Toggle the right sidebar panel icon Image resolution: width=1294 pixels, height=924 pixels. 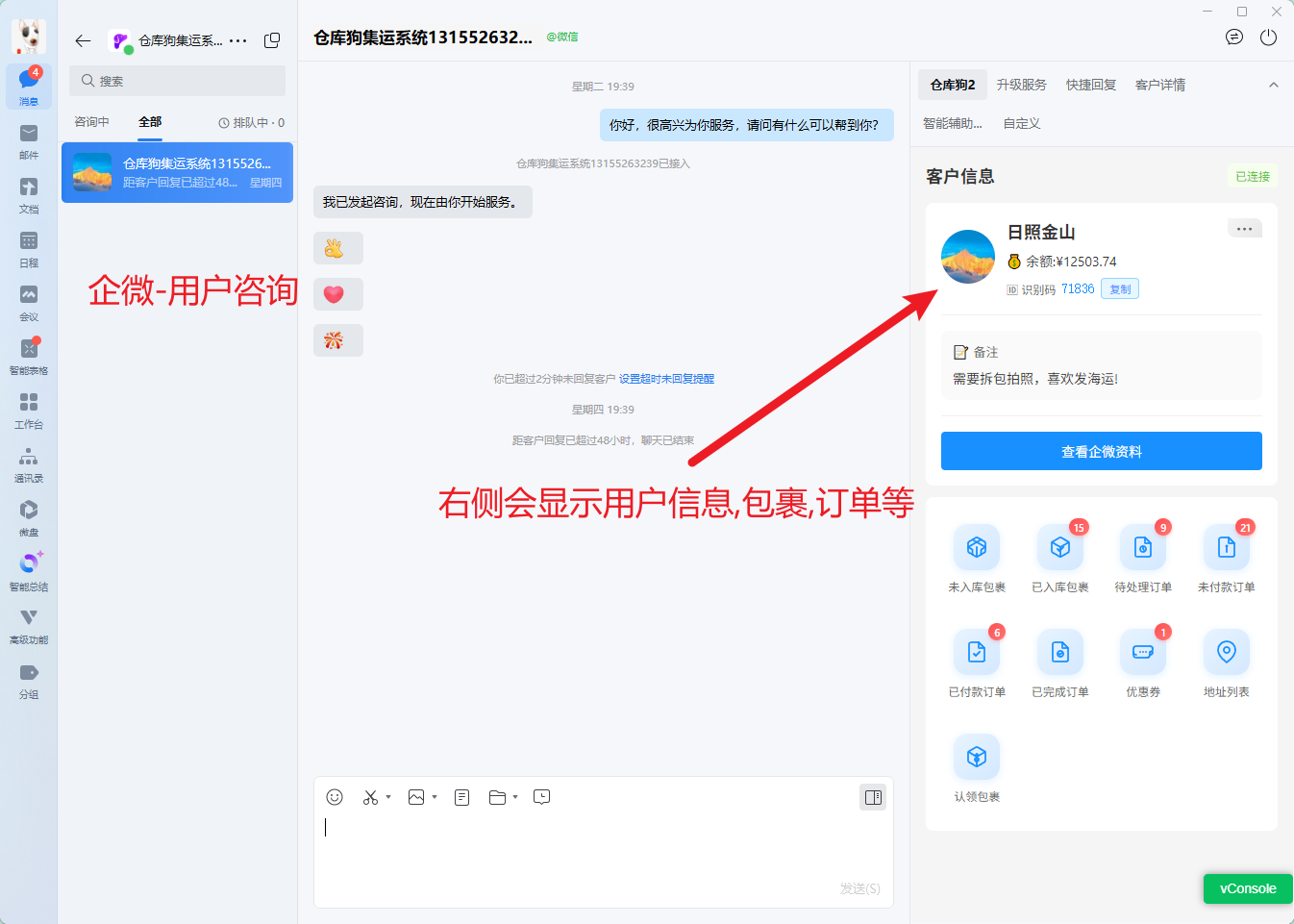pyautogui.click(x=873, y=797)
